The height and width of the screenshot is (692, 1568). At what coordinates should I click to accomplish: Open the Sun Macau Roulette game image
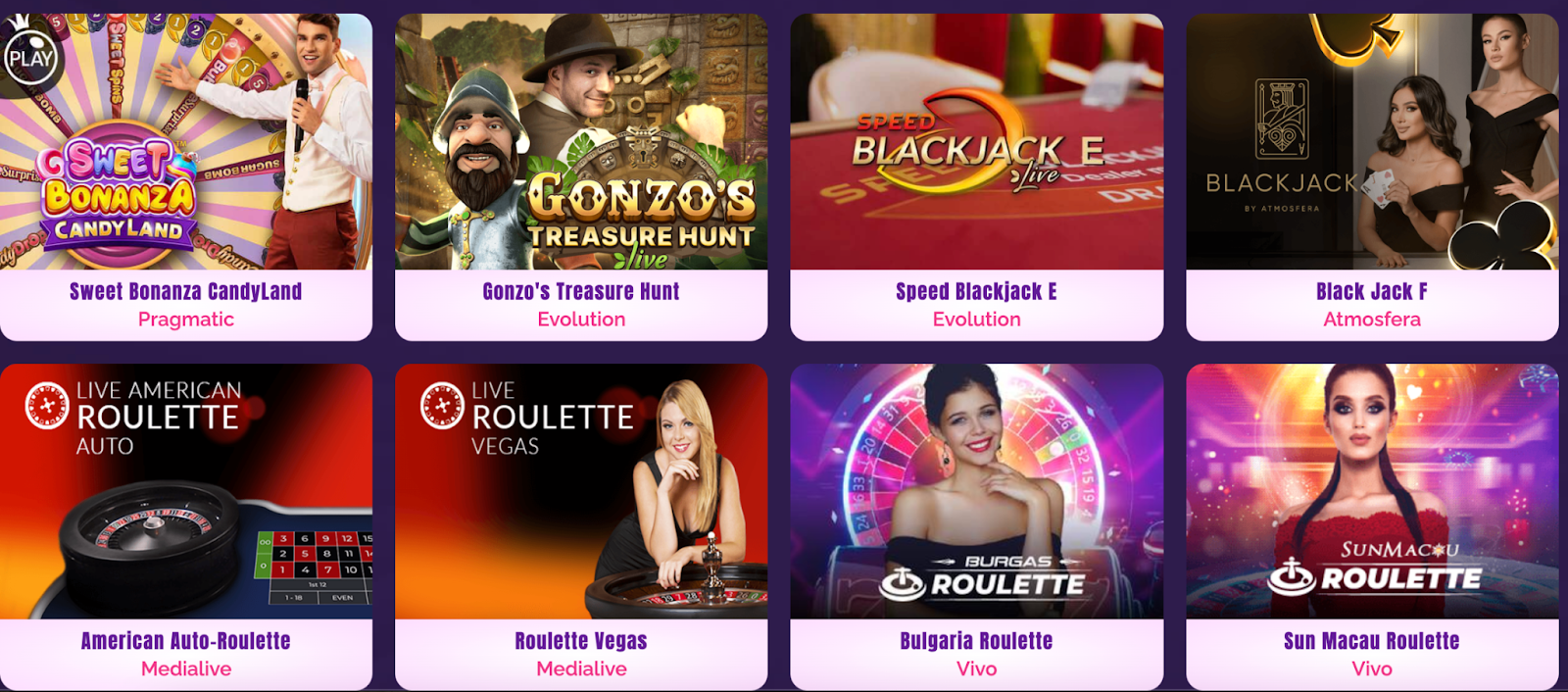[1372, 491]
